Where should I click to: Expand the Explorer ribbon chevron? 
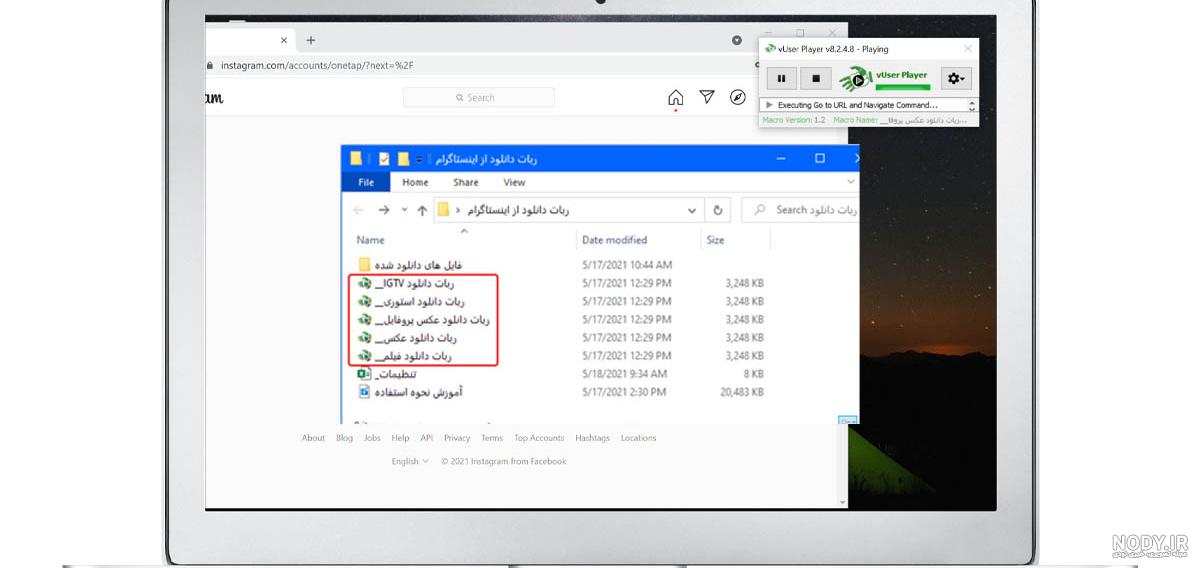click(x=851, y=182)
